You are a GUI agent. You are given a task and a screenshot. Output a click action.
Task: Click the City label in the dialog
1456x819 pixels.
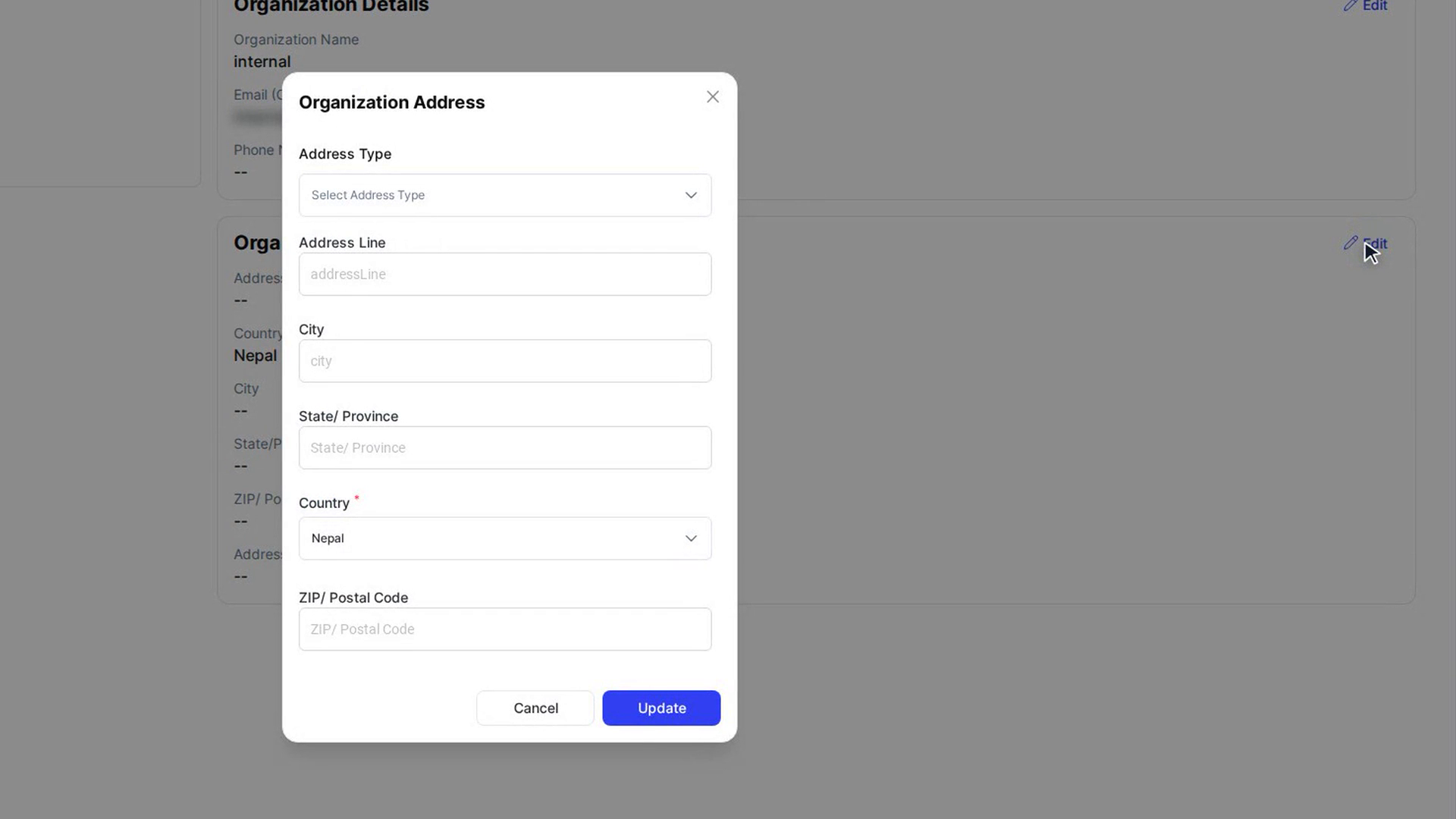pyautogui.click(x=311, y=330)
